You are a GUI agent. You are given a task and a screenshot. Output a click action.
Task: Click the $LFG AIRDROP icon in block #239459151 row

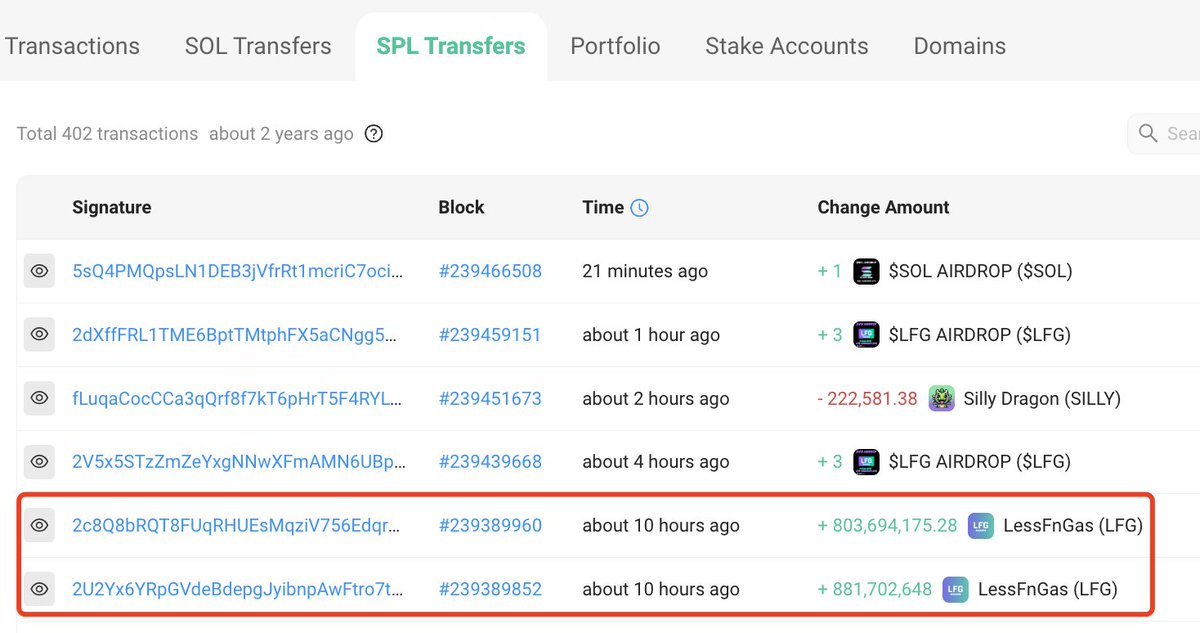coord(866,335)
